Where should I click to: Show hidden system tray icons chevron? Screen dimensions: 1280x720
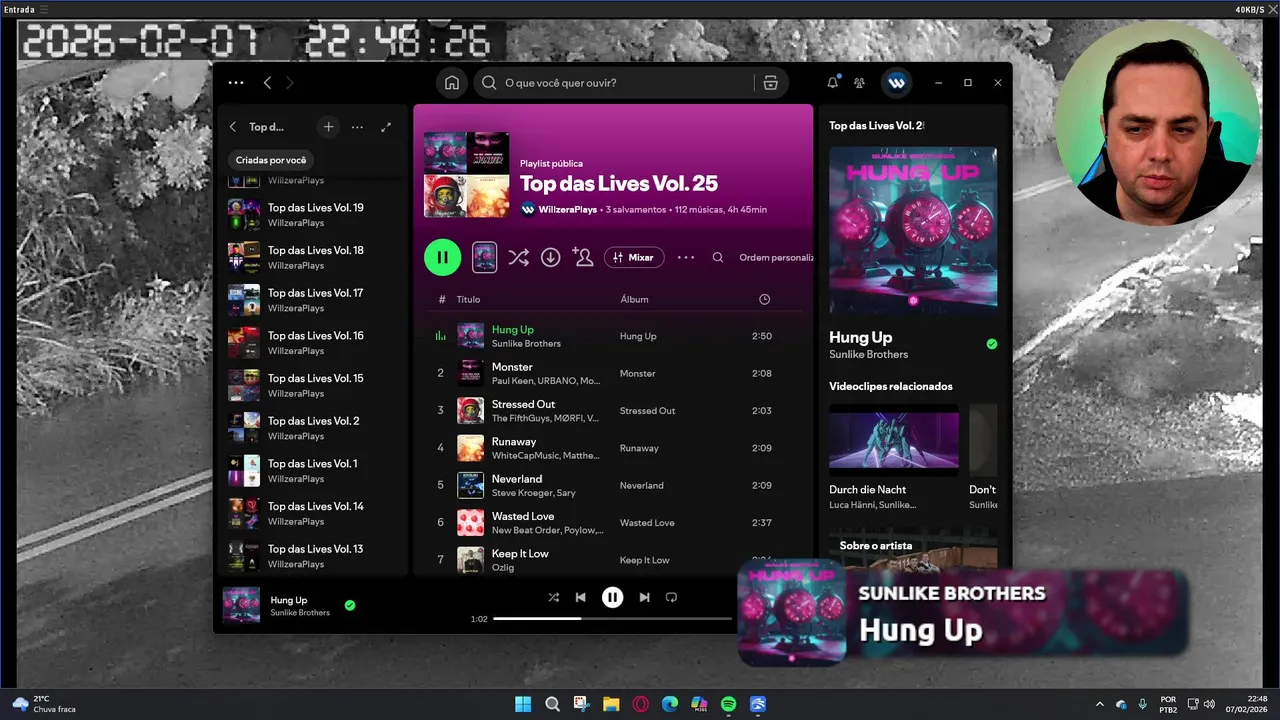click(1100, 704)
